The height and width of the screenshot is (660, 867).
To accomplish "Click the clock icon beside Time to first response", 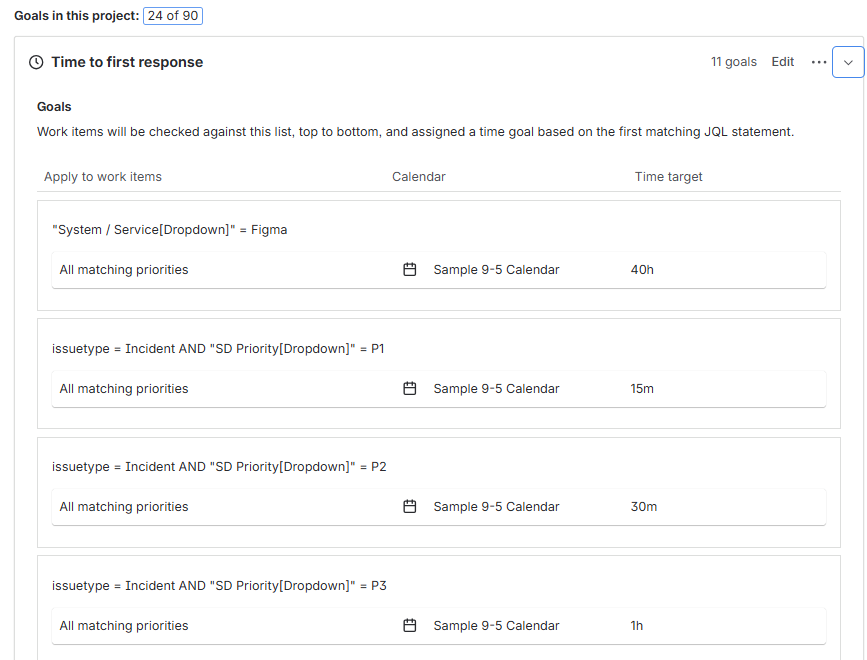I will pos(36,62).
